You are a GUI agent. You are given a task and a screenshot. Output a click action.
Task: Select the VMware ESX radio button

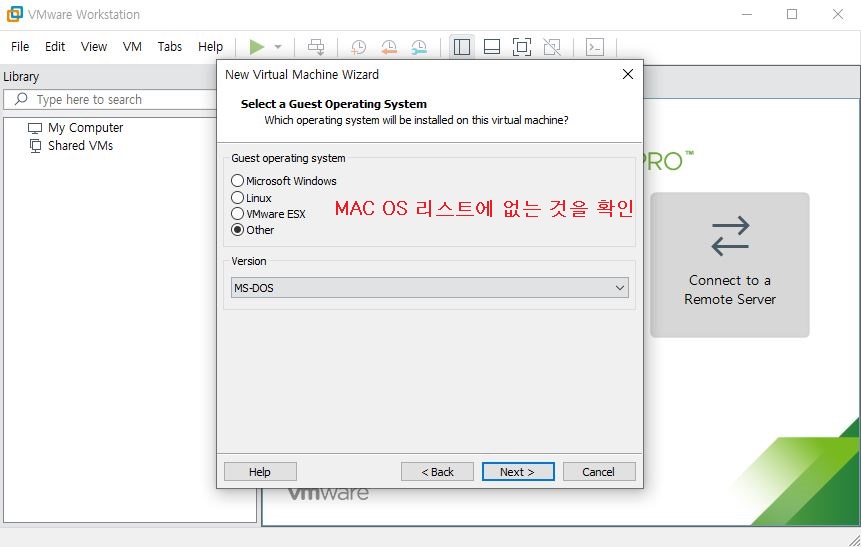coord(237,214)
